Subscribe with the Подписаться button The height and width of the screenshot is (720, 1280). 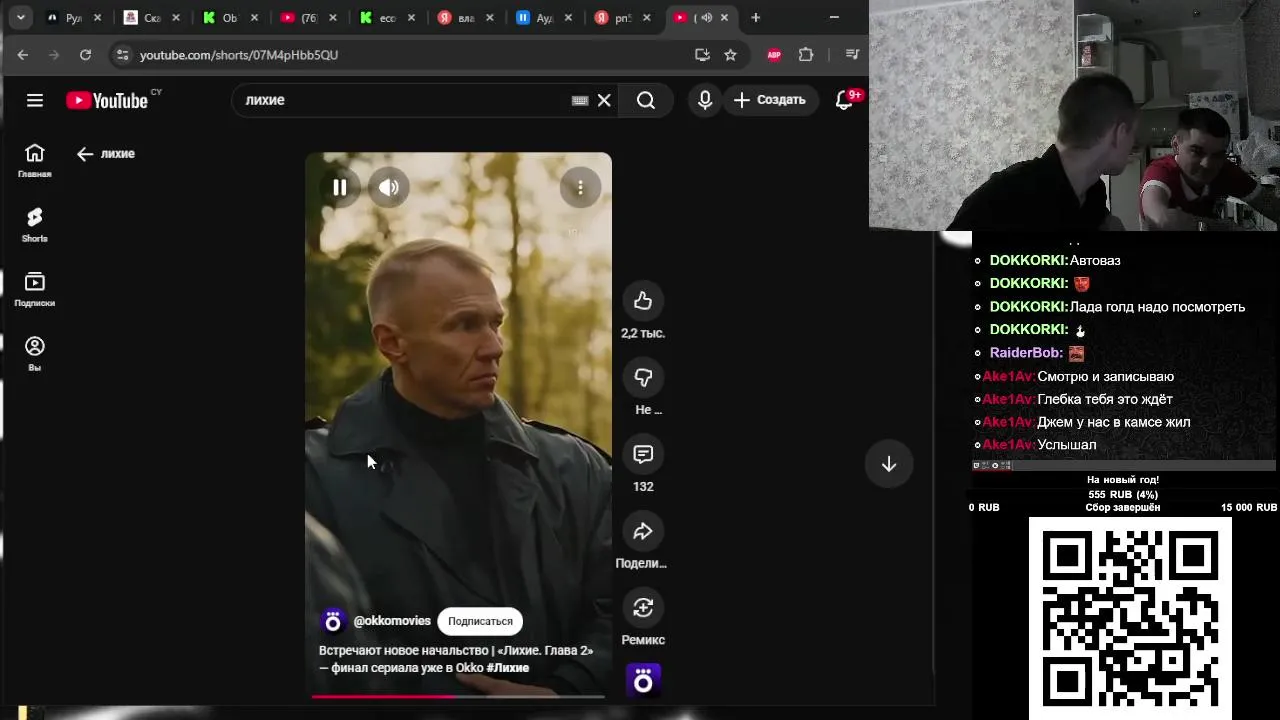tap(480, 621)
